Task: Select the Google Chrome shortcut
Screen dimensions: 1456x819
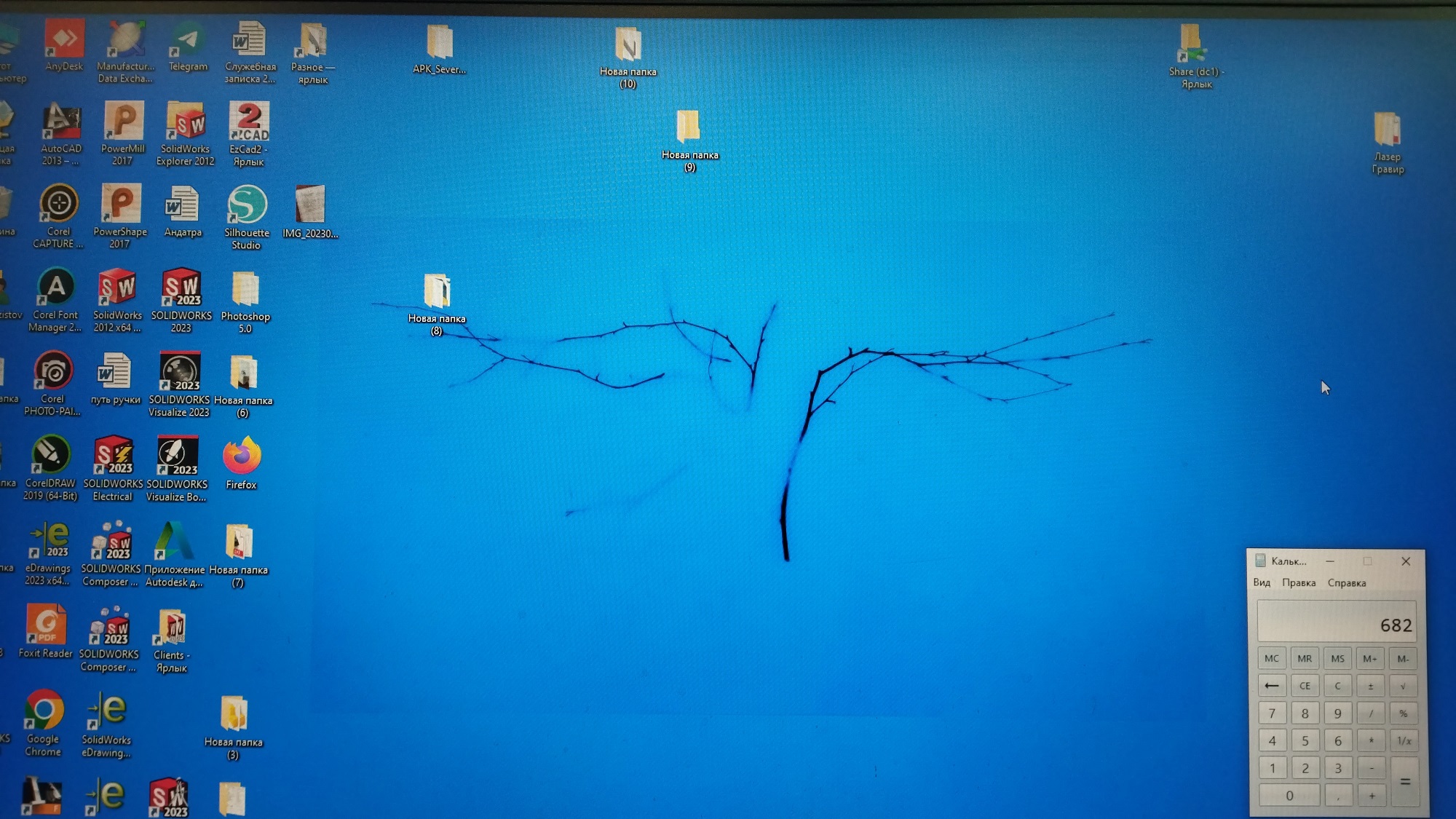Action: pyautogui.click(x=44, y=711)
